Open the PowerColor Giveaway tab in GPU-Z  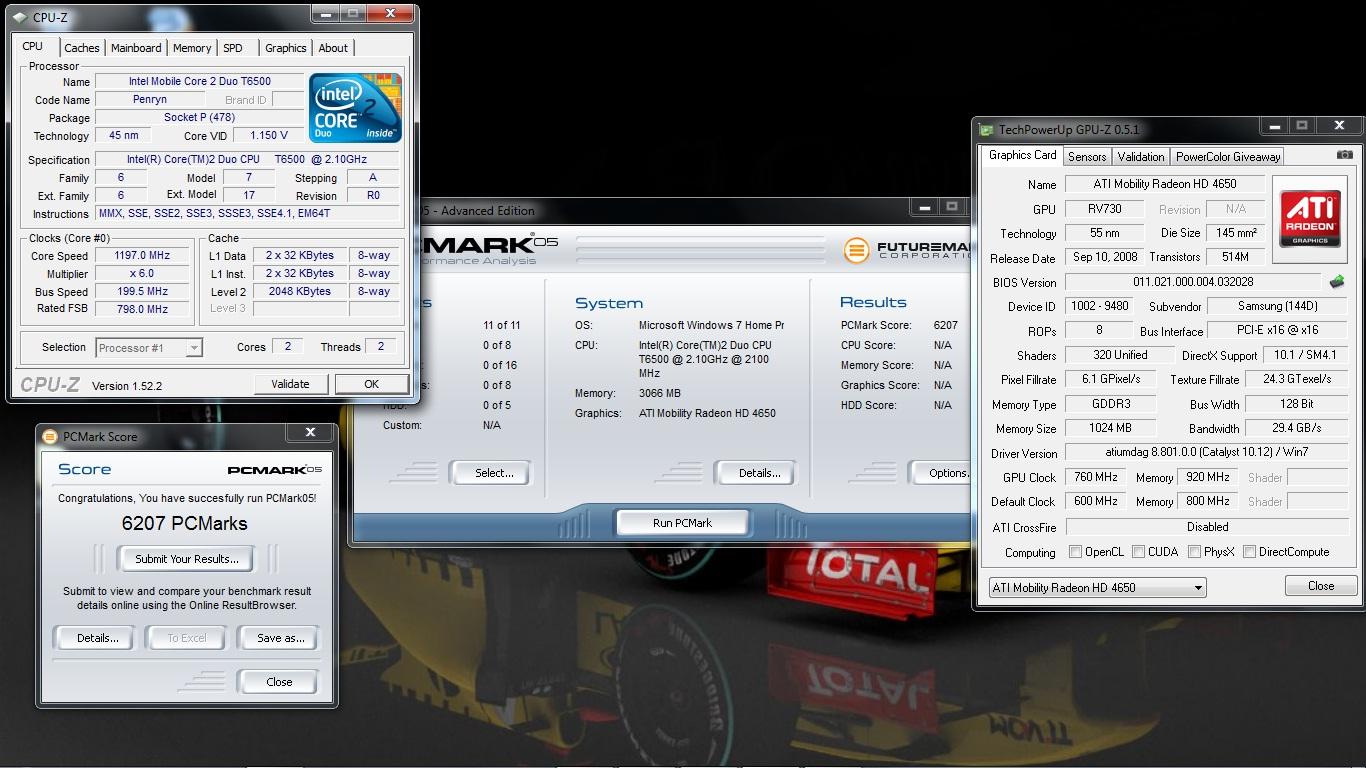[x=1228, y=157]
